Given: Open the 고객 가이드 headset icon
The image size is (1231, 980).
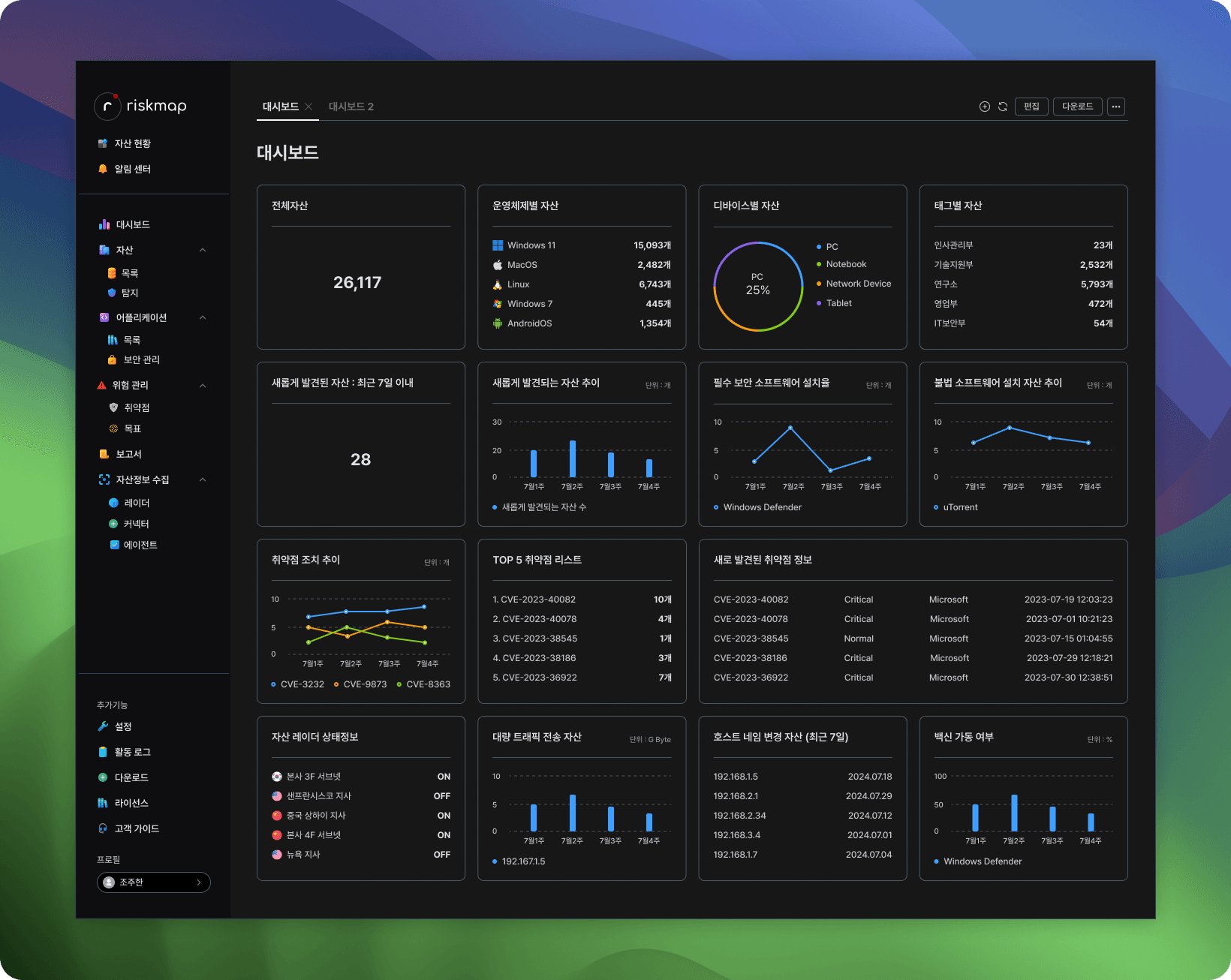Looking at the screenshot, I should tap(102, 828).
